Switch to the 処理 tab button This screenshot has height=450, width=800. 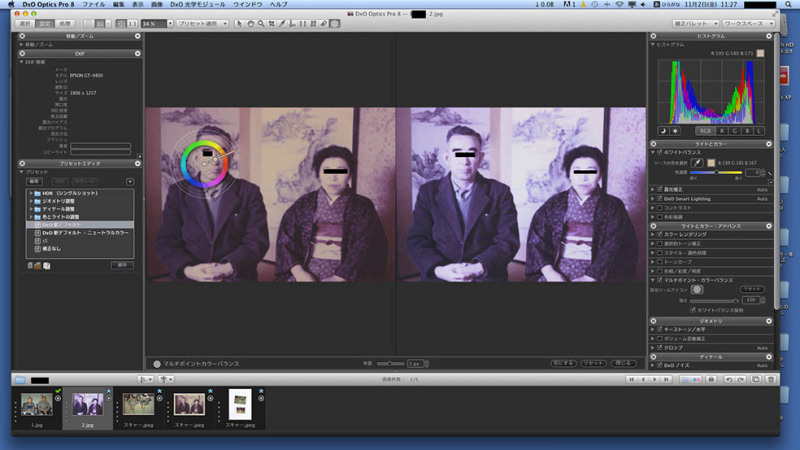point(65,22)
